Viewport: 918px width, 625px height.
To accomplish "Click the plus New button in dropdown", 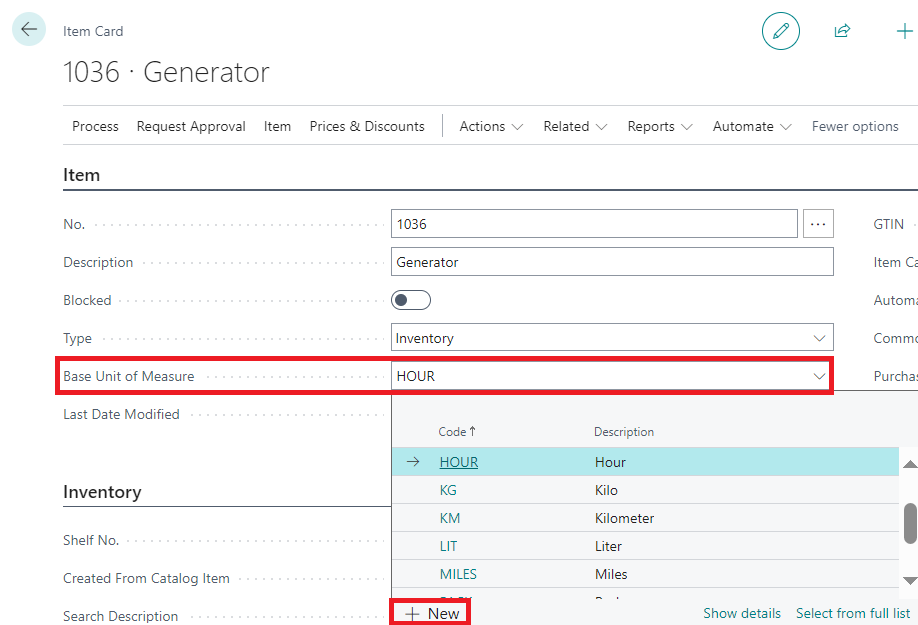I will (x=432, y=613).
